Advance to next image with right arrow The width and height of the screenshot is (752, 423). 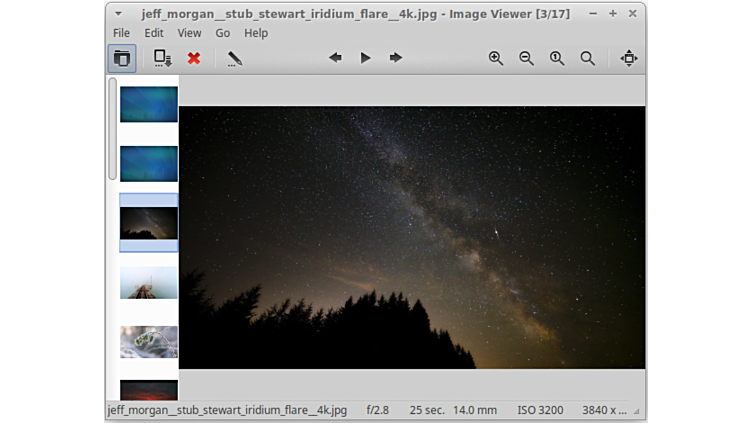[396, 58]
